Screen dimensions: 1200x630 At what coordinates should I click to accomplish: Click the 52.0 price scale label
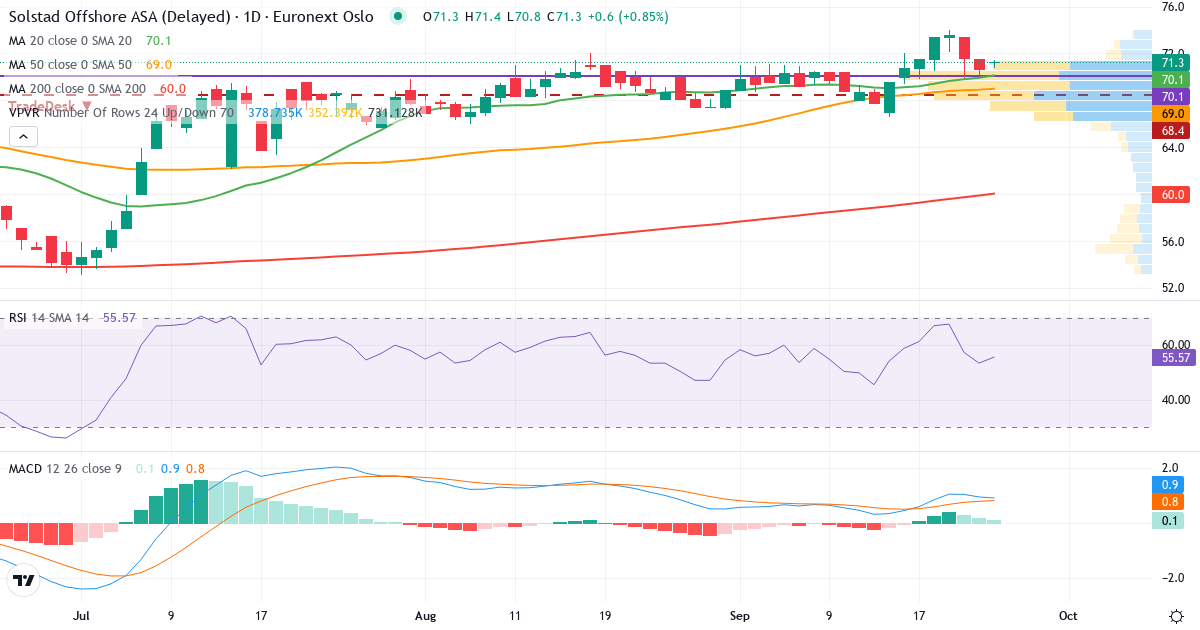click(x=1172, y=288)
